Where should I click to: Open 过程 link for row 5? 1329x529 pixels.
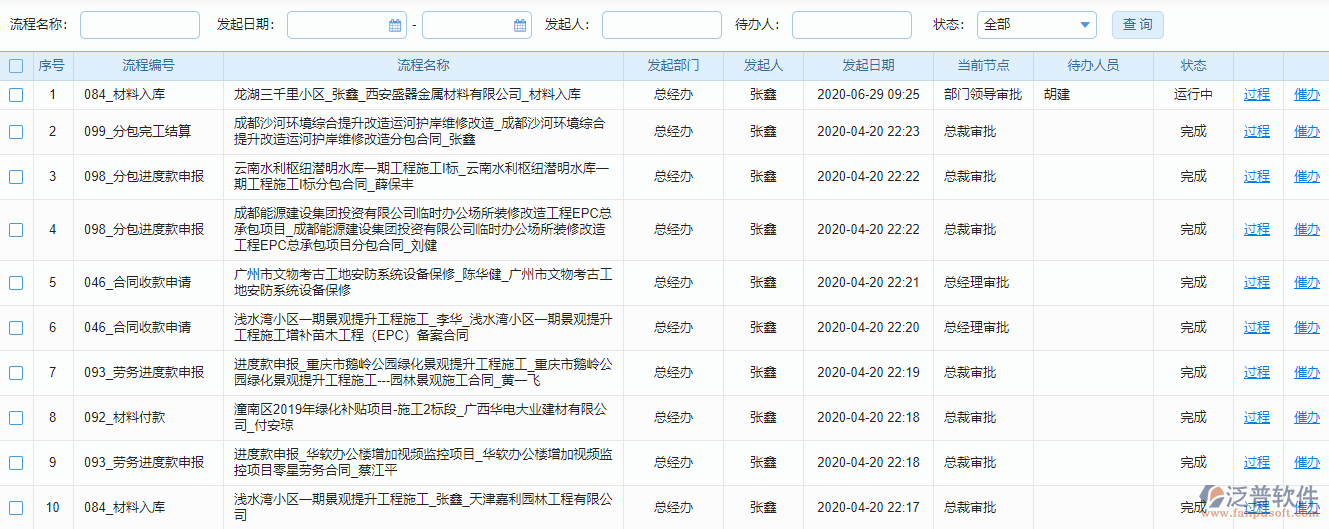1257,283
